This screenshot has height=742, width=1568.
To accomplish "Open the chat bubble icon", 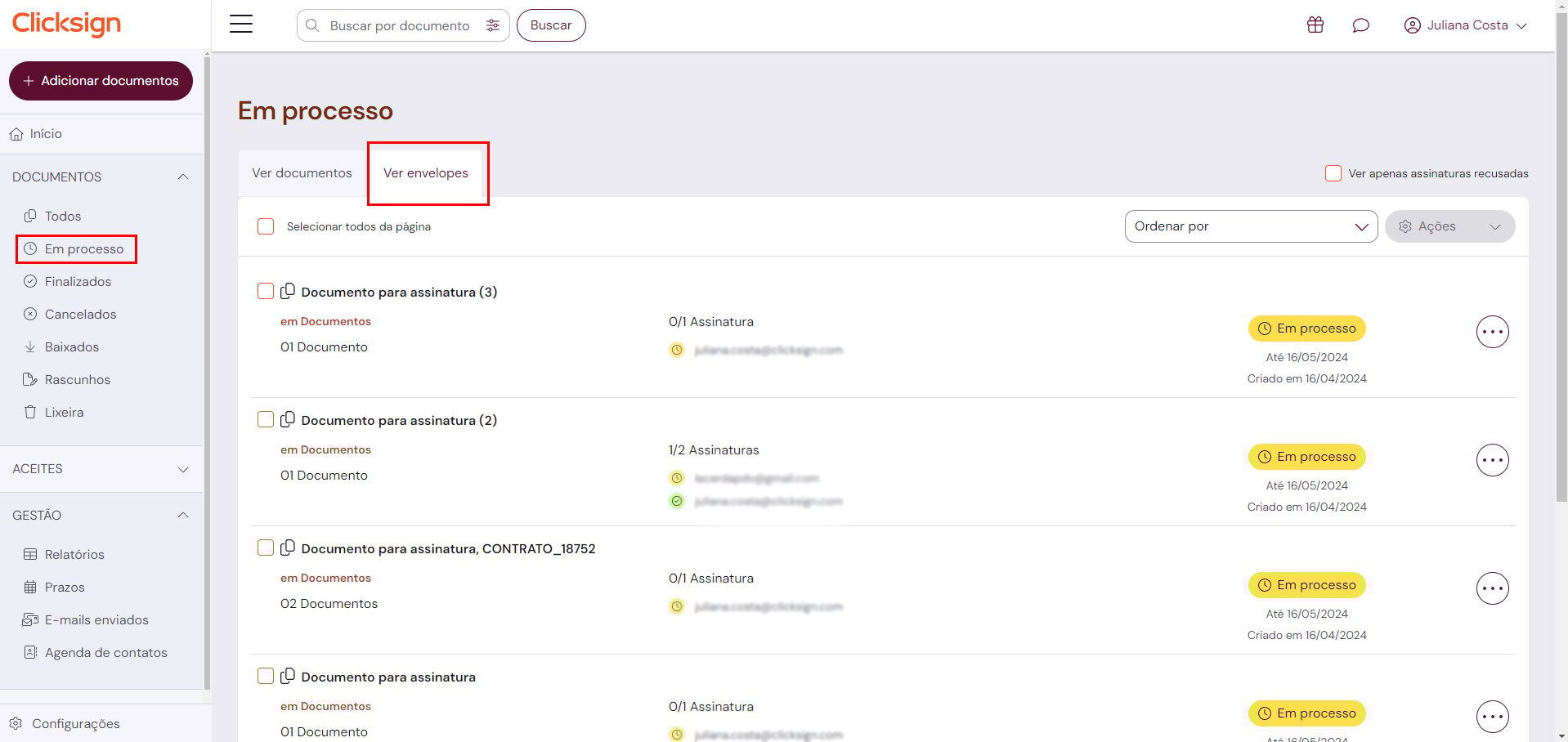I will [1360, 25].
